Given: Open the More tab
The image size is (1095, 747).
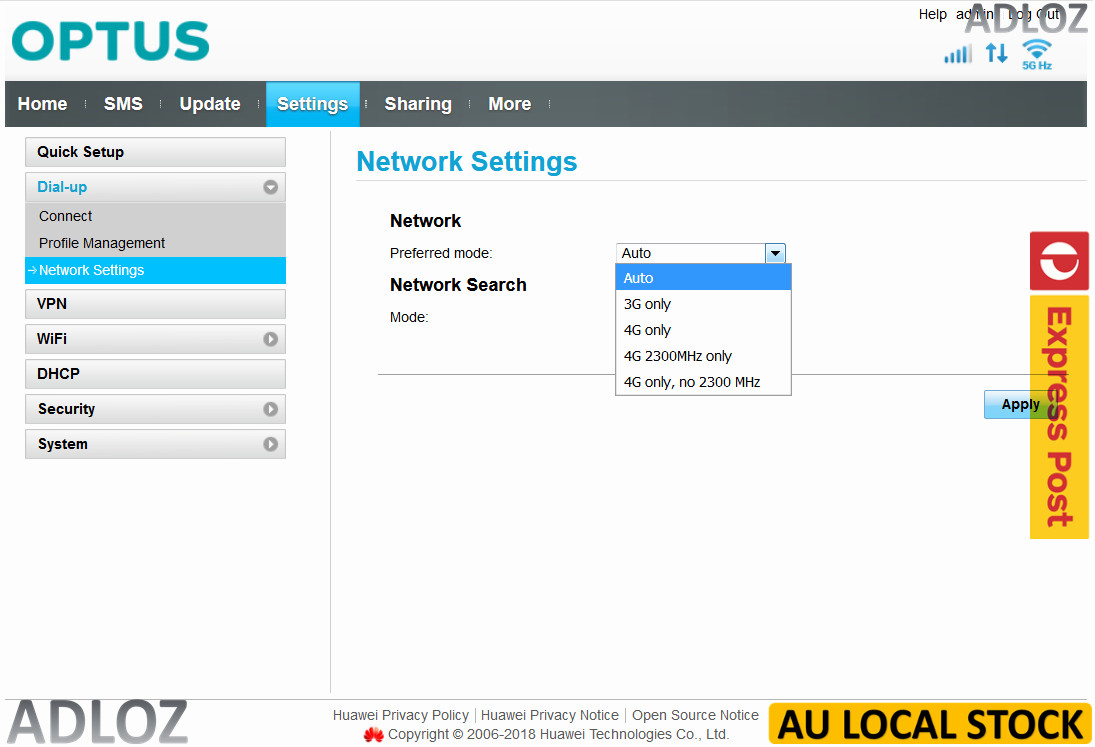Looking at the screenshot, I should tap(510, 104).
